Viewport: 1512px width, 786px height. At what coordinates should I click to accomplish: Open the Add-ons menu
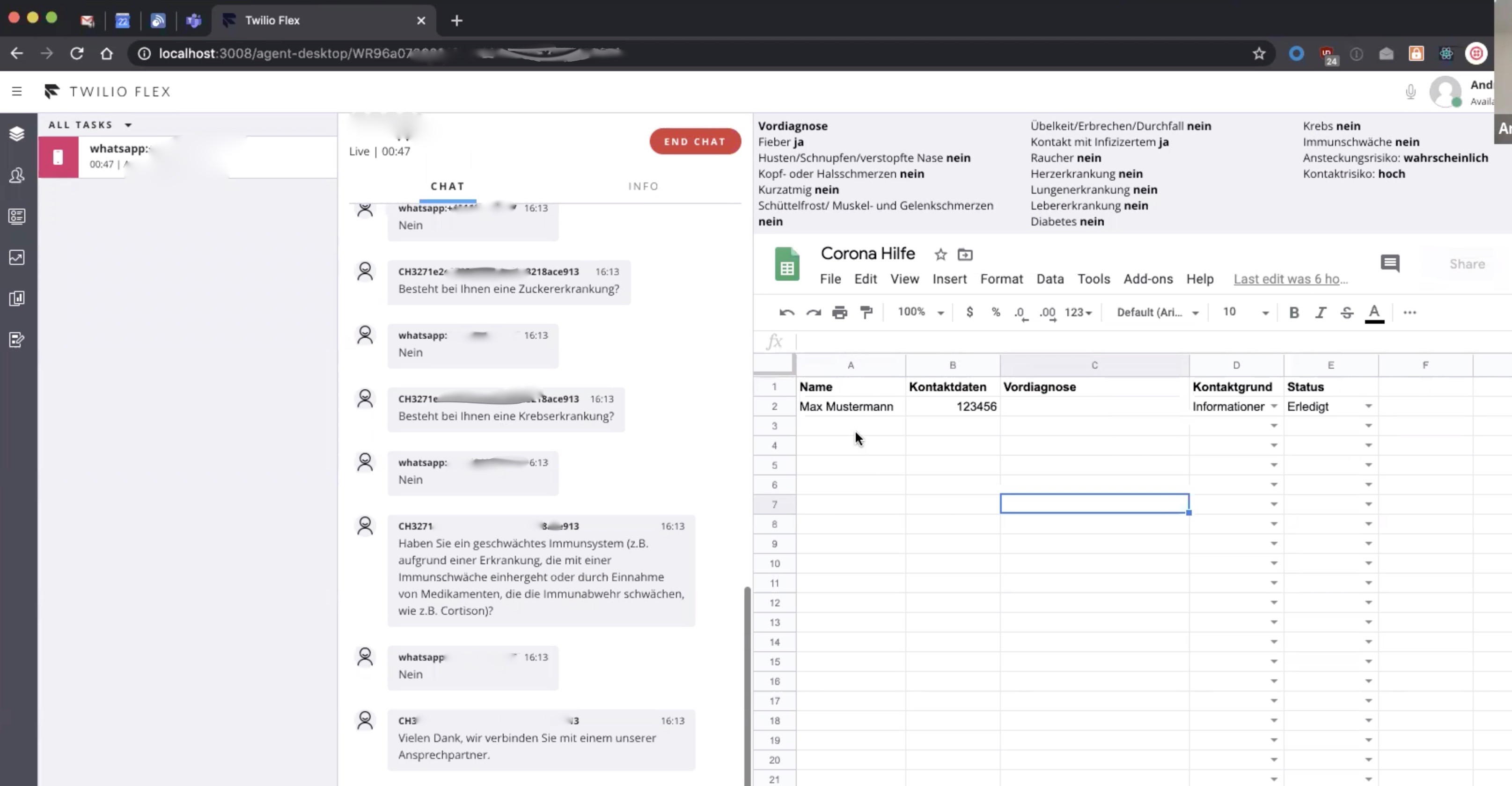pos(1147,279)
